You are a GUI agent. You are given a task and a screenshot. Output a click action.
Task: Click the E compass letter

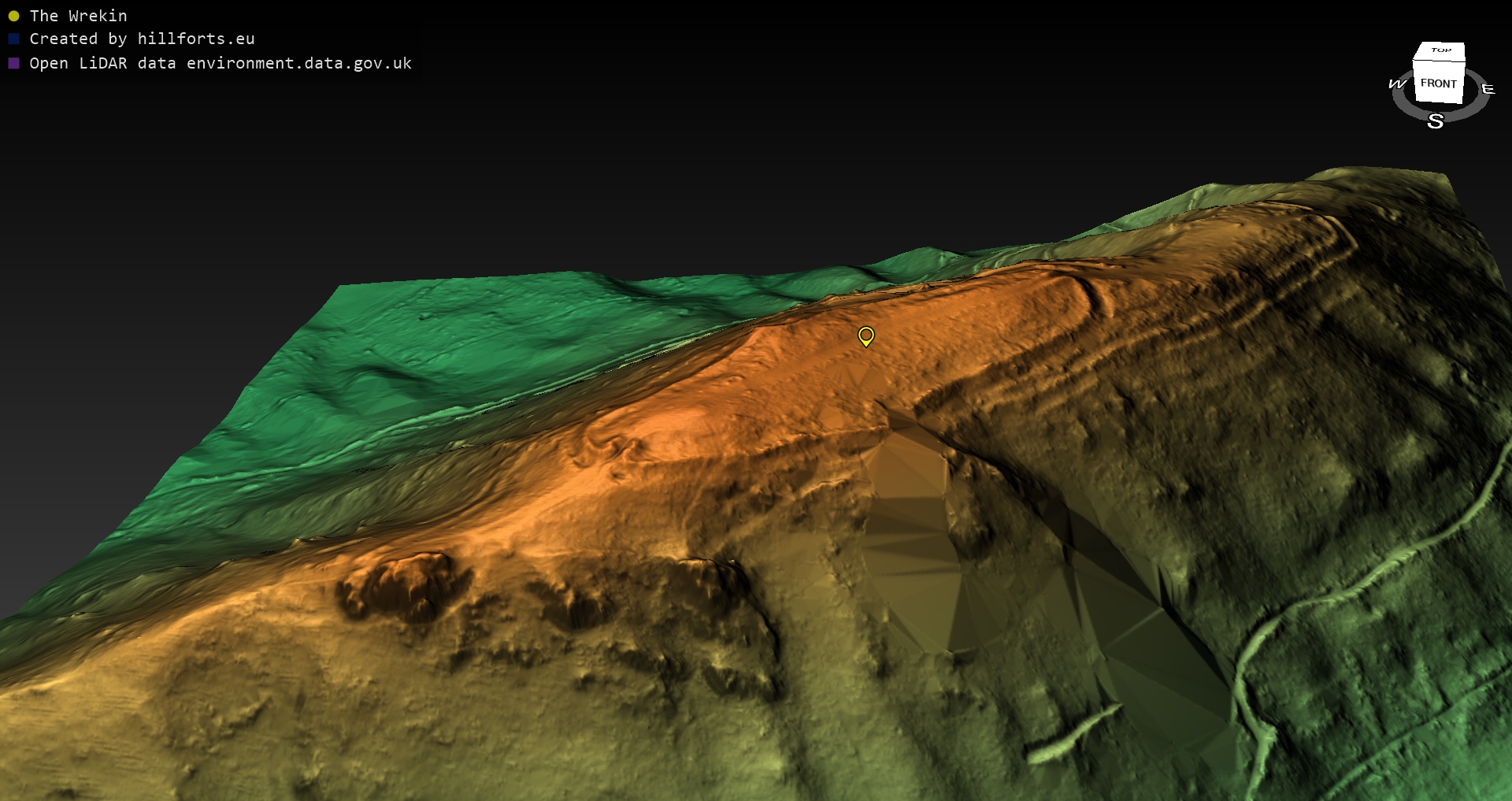point(1488,89)
